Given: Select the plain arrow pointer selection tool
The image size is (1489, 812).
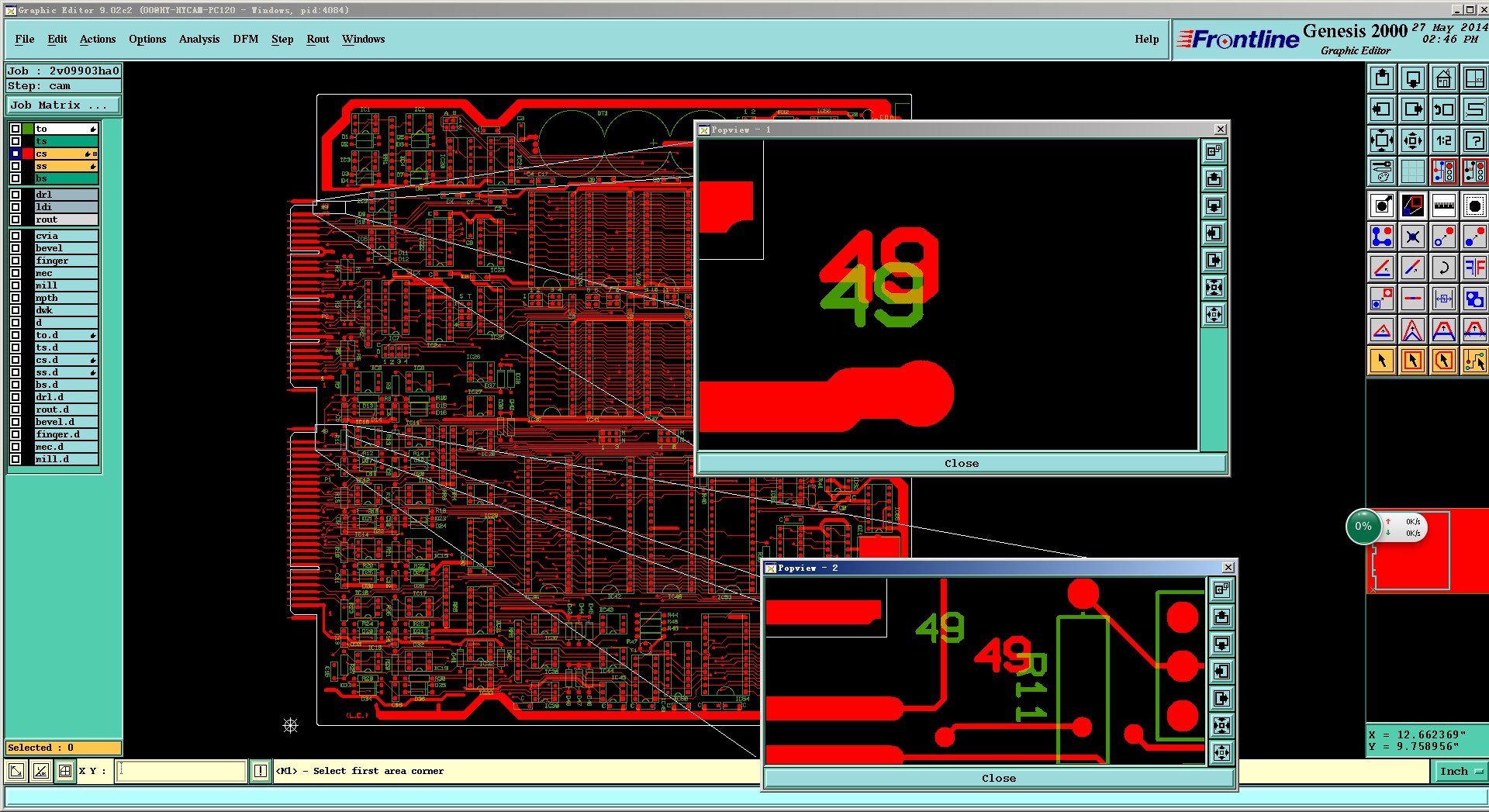Looking at the screenshot, I should tap(1382, 361).
